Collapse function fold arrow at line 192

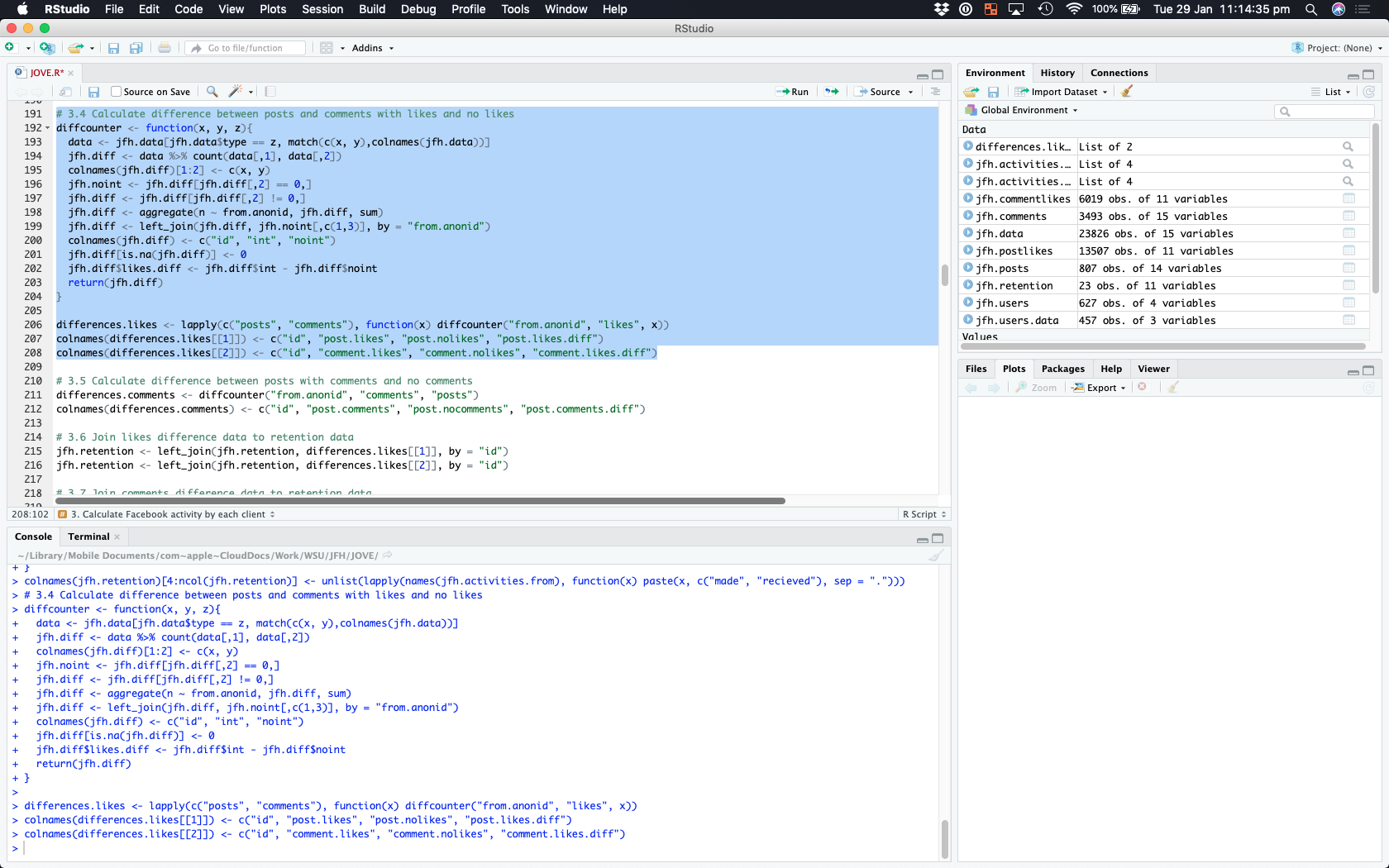point(47,128)
